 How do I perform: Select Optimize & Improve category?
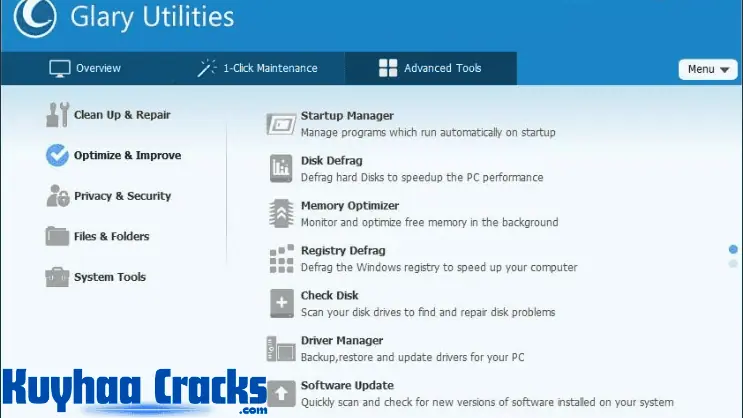[x=127, y=156]
